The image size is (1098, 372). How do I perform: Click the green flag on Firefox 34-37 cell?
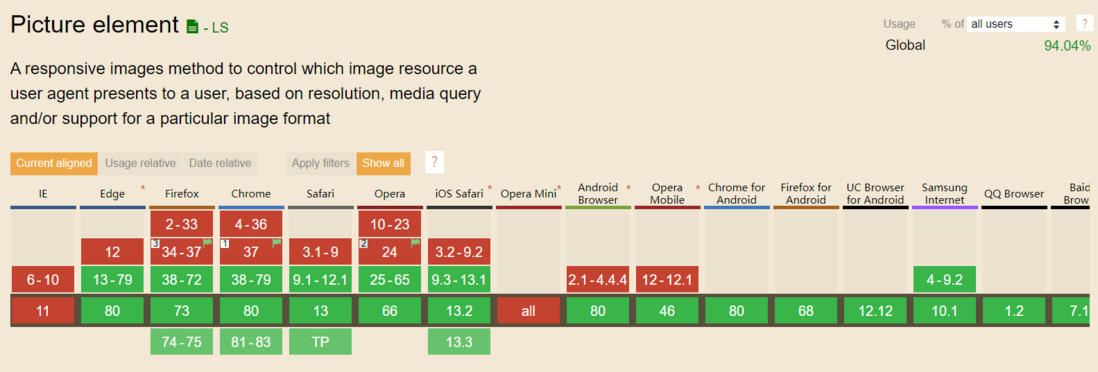click(208, 243)
